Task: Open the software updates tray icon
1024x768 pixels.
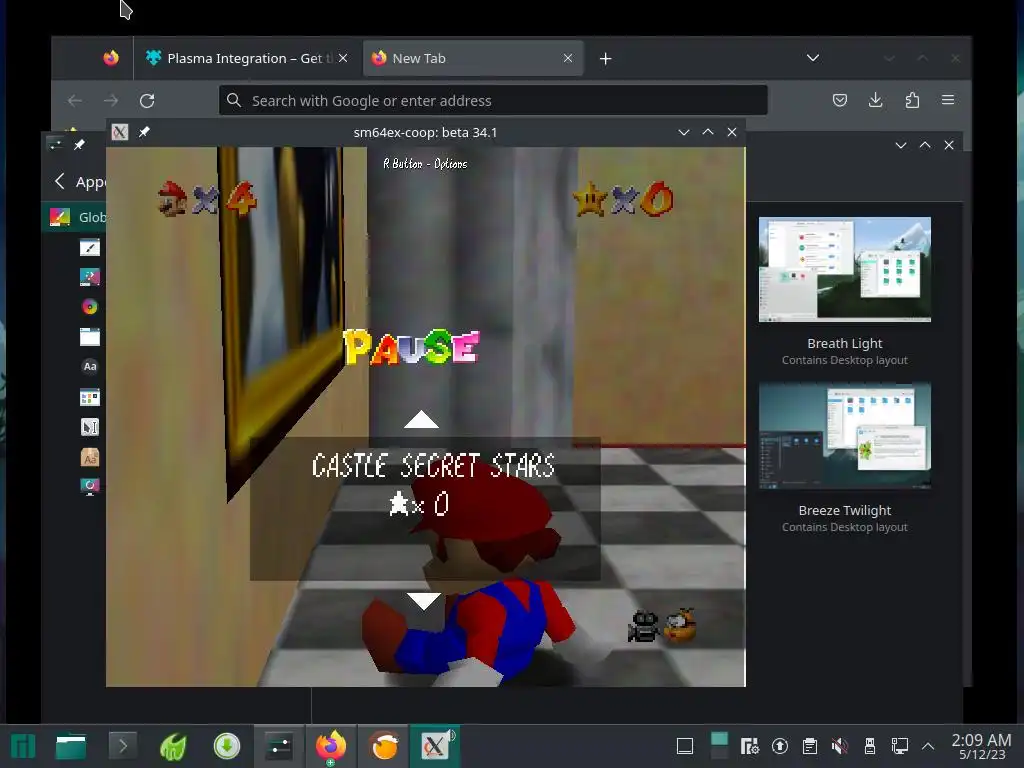Action: (780, 746)
